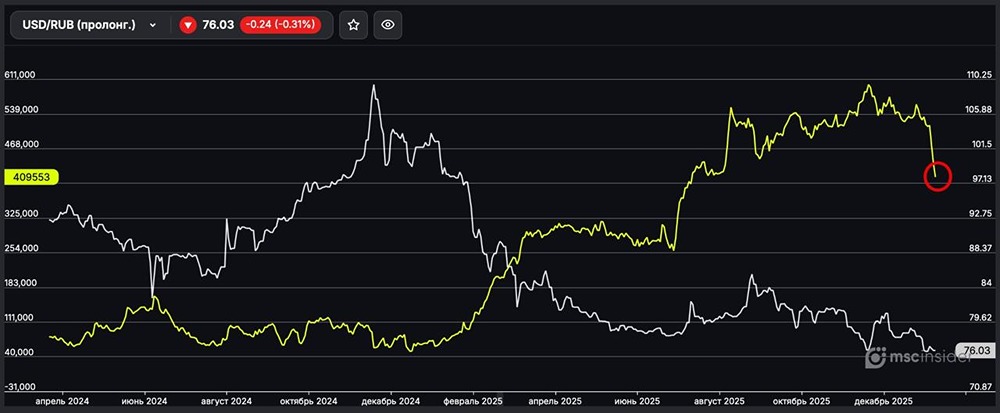Open the USD/RUB instrument dropdown chevron
This screenshot has height=413, width=1000.
point(152,25)
